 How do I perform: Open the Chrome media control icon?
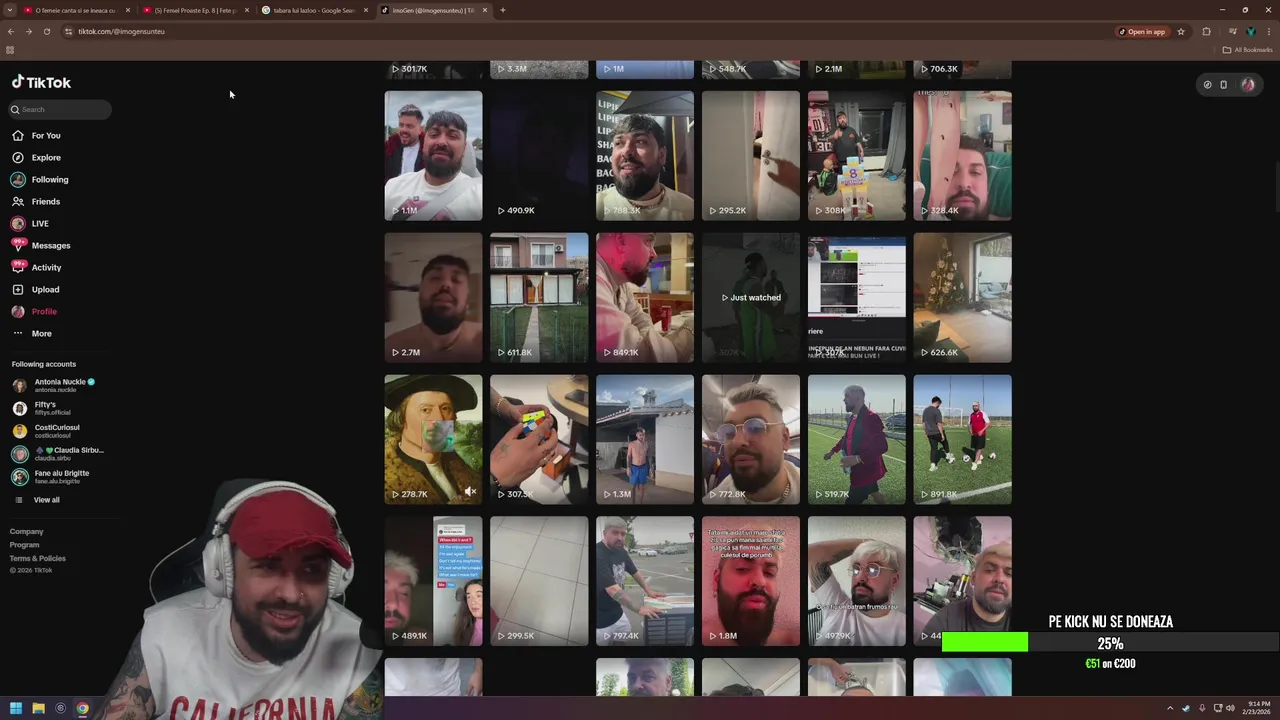tap(1232, 31)
